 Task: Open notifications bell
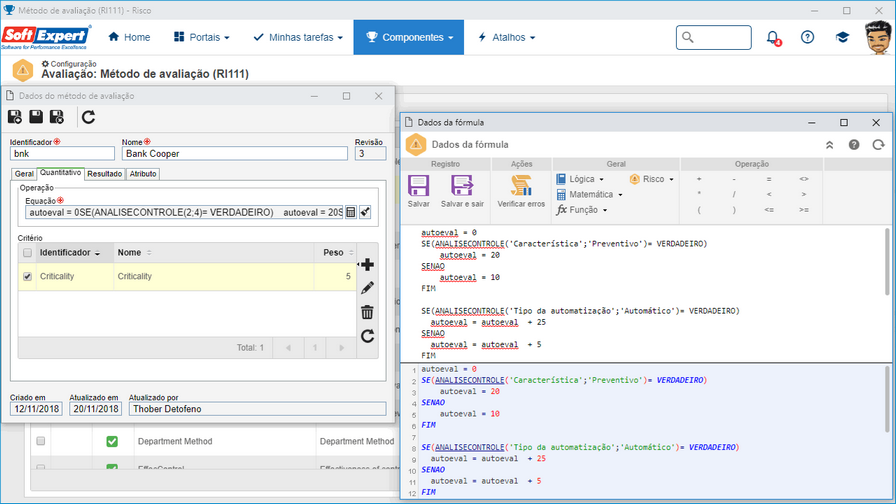(773, 38)
